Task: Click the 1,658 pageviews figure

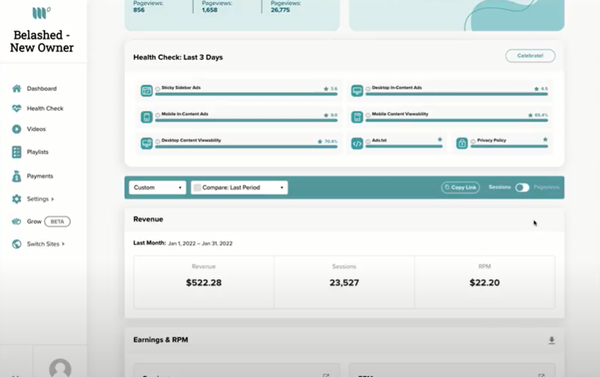Action: [210, 10]
